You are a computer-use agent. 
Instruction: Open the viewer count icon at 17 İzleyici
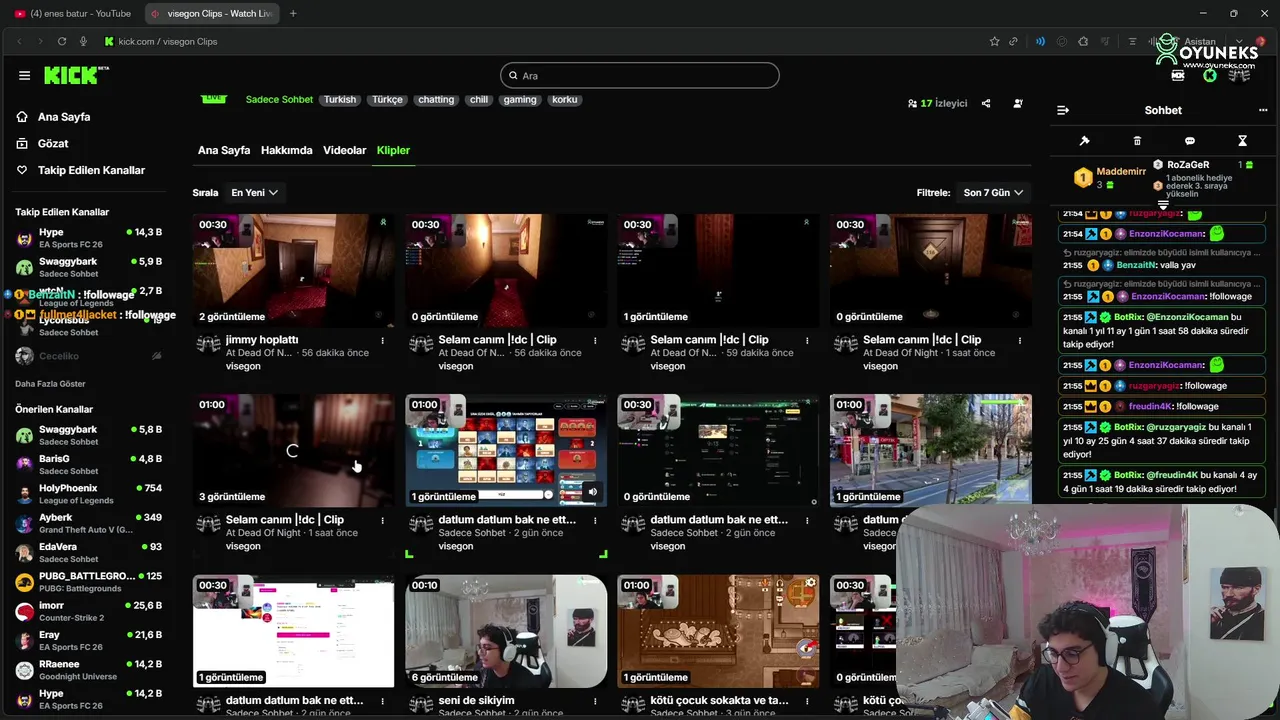pyautogui.click(x=912, y=103)
